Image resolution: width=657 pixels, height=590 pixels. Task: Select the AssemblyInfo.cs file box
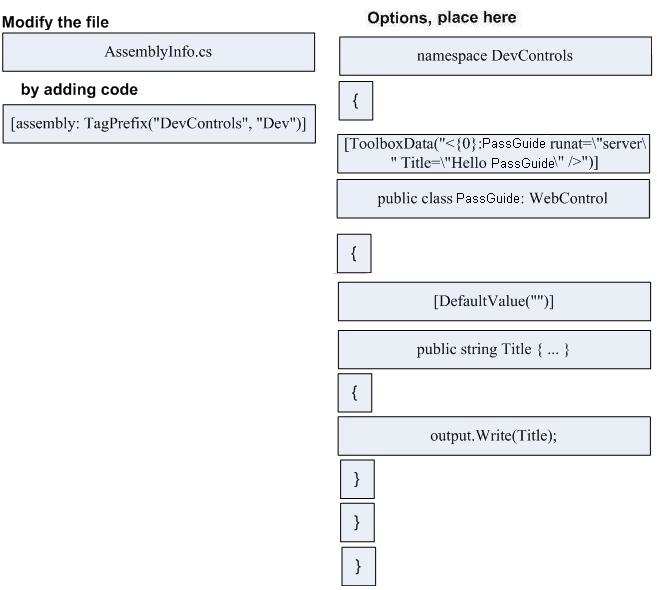[158, 52]
